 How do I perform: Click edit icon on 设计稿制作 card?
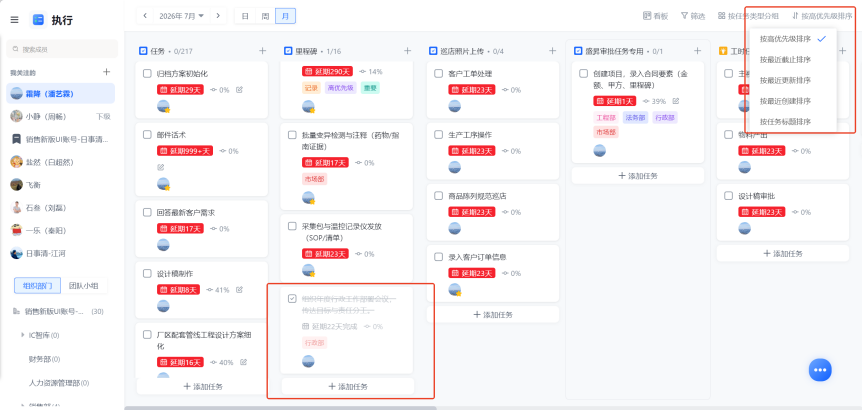coord(239,290)
